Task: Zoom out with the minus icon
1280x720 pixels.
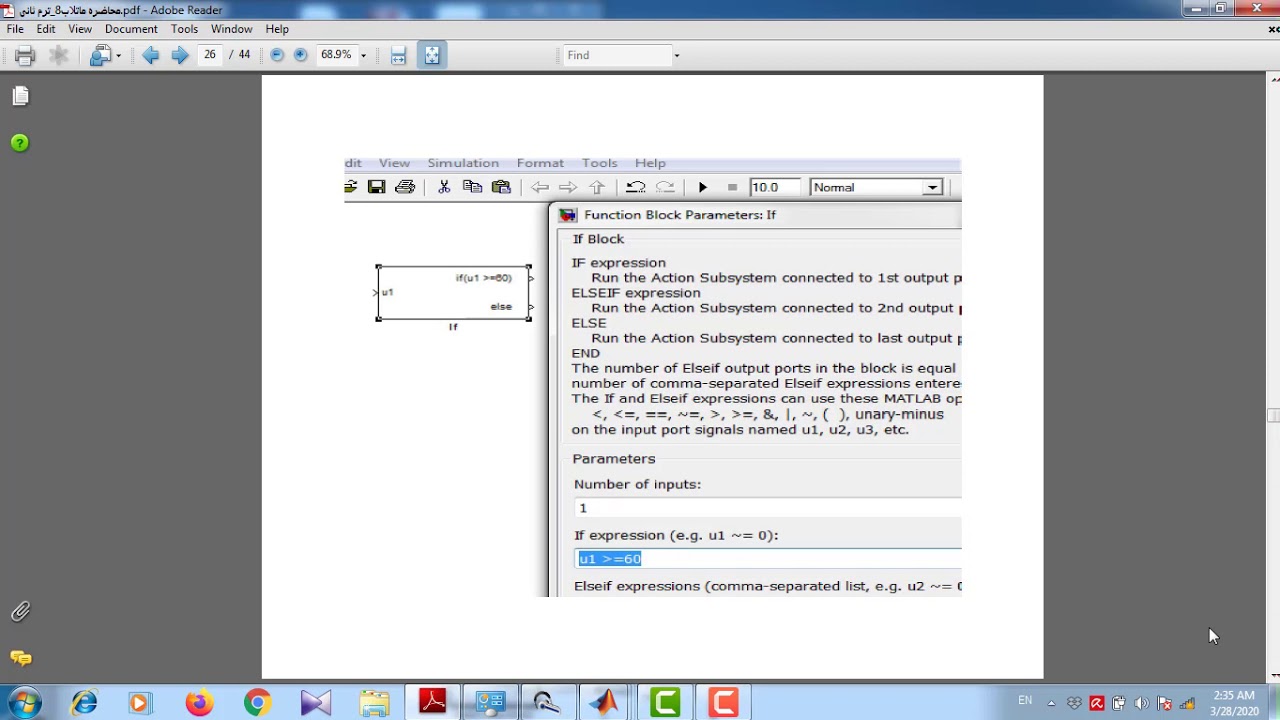Action: pyautogui.click(x=277, y=55)
